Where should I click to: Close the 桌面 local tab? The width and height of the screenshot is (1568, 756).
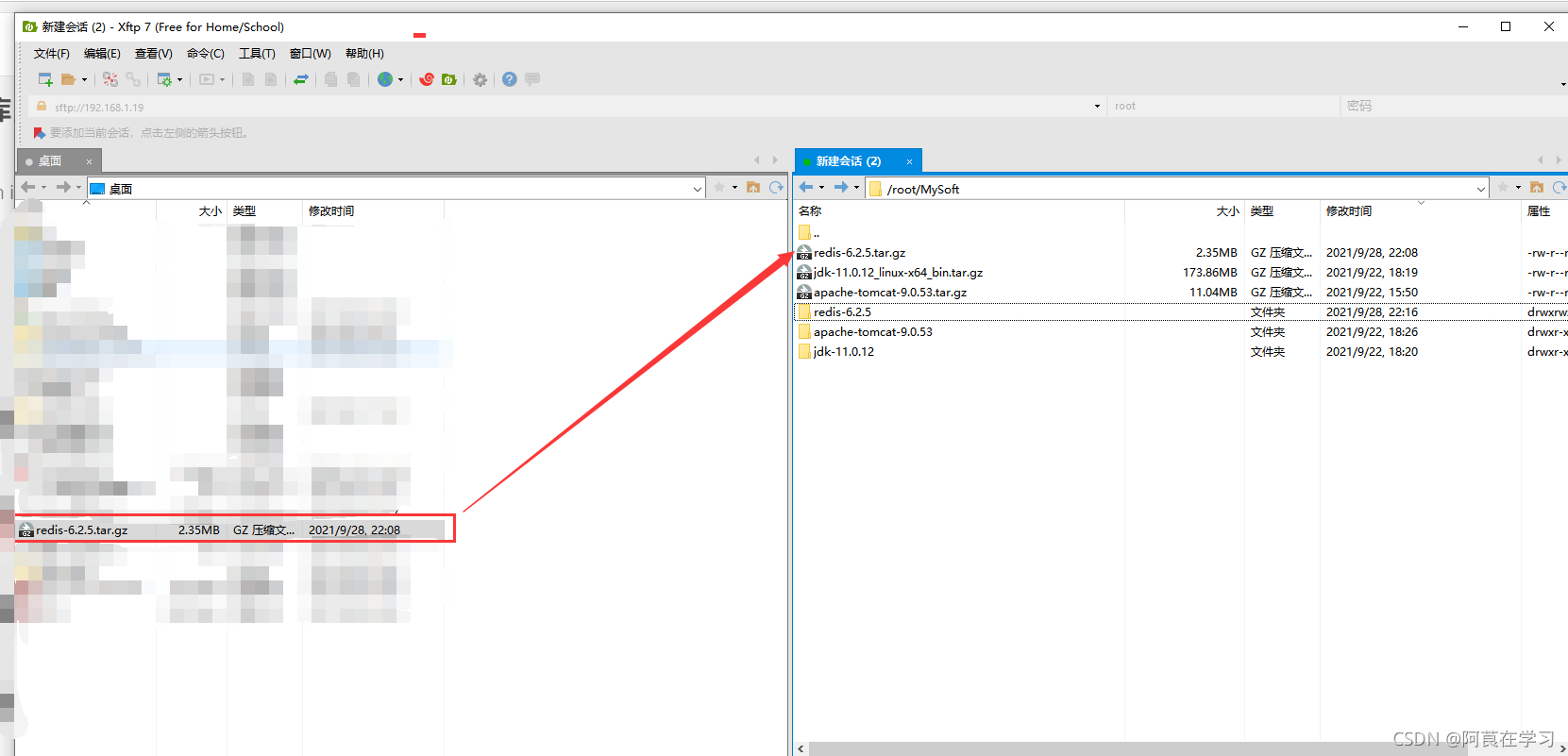(90, 161)
